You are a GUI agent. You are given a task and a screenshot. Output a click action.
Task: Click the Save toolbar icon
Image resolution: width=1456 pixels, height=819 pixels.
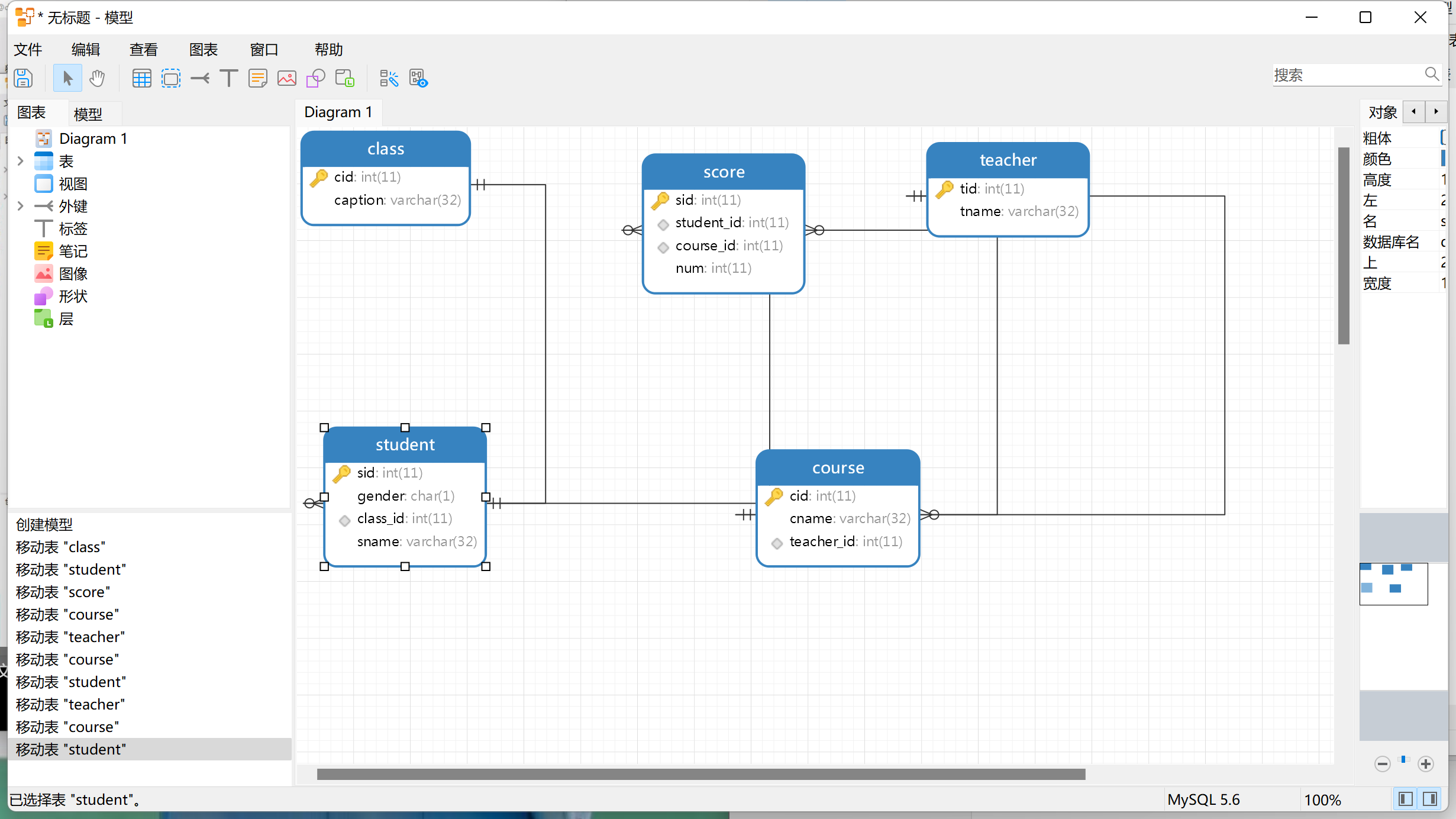[23, 78]
